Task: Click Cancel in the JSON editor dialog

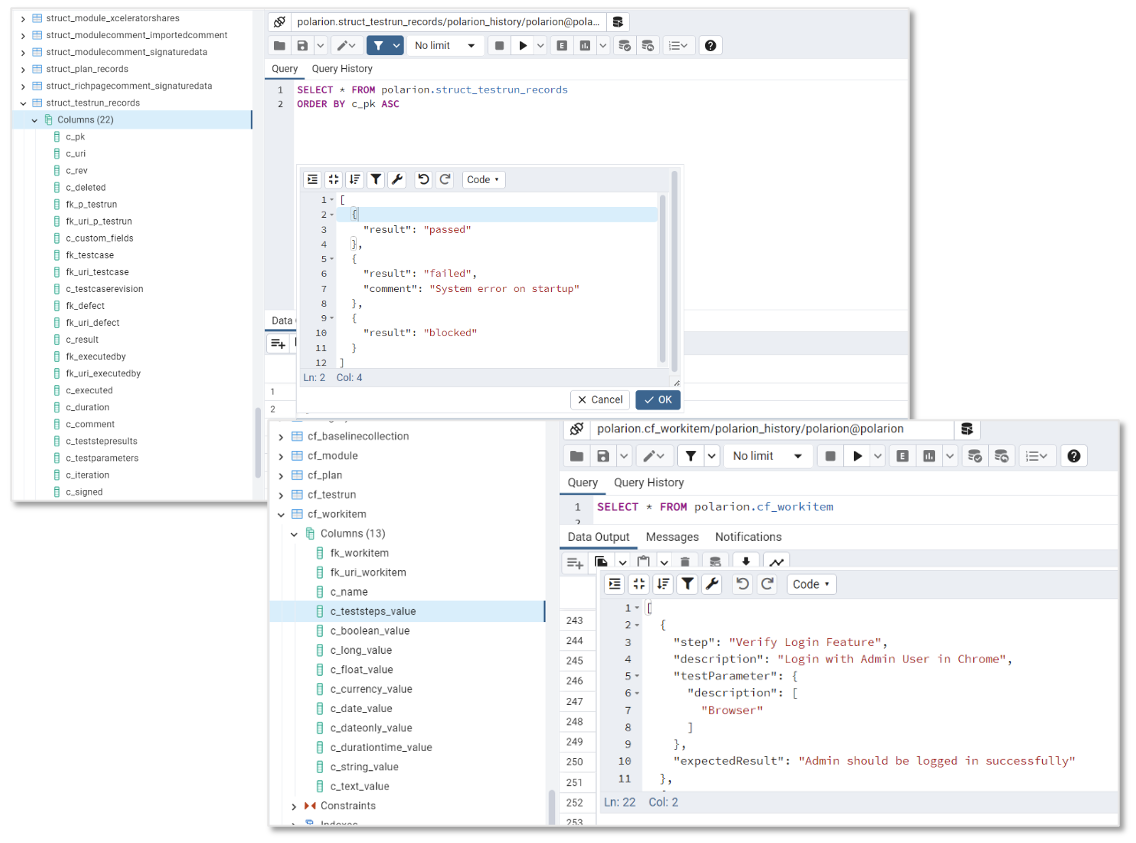Action: pos(600,400)
